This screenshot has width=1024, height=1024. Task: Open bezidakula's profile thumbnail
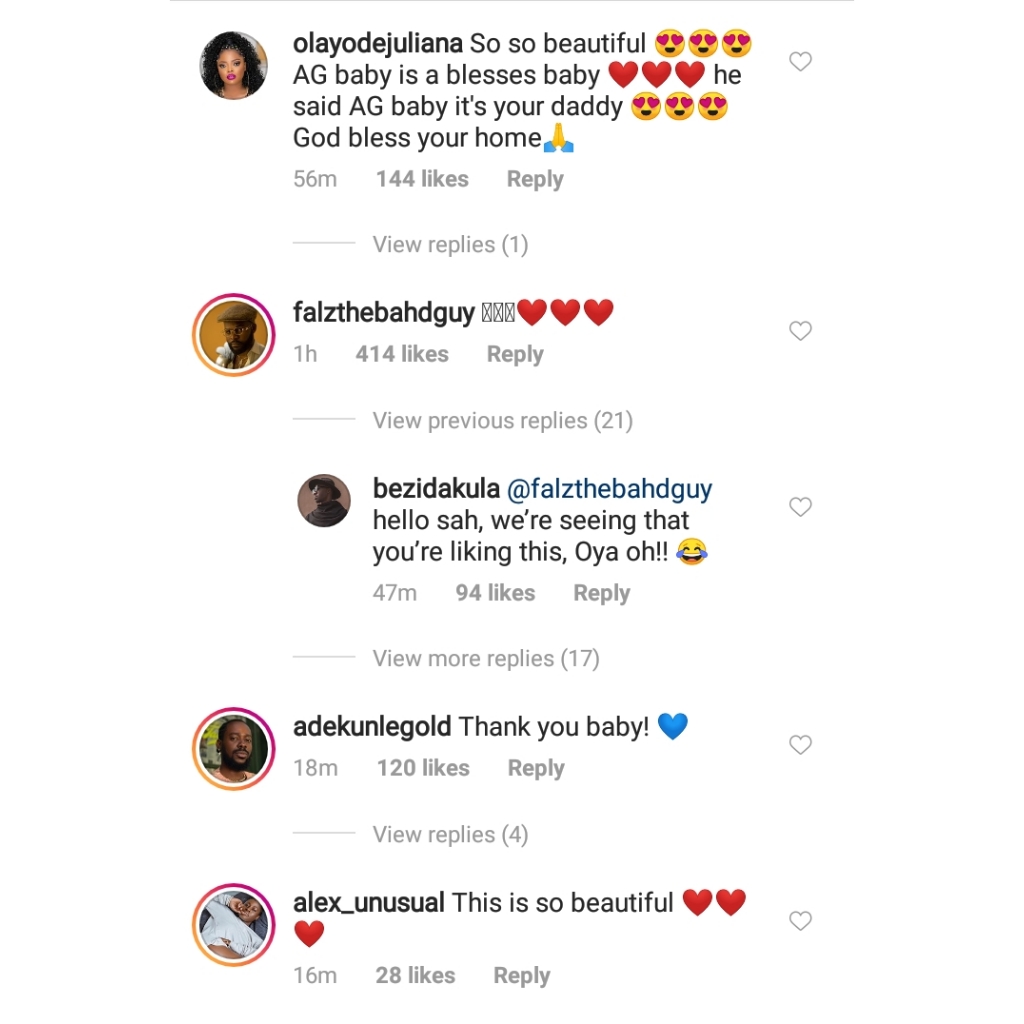[x=324, y=500]
